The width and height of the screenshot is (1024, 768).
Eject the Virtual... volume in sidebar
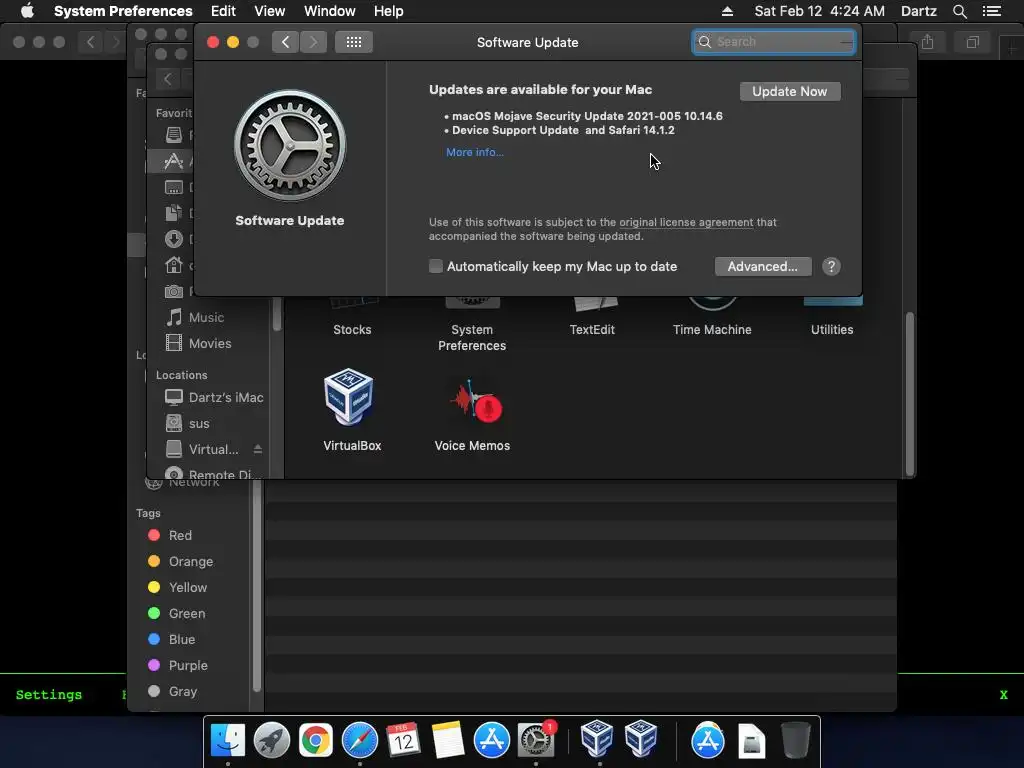pyautogui.click(x=258, y=449)
